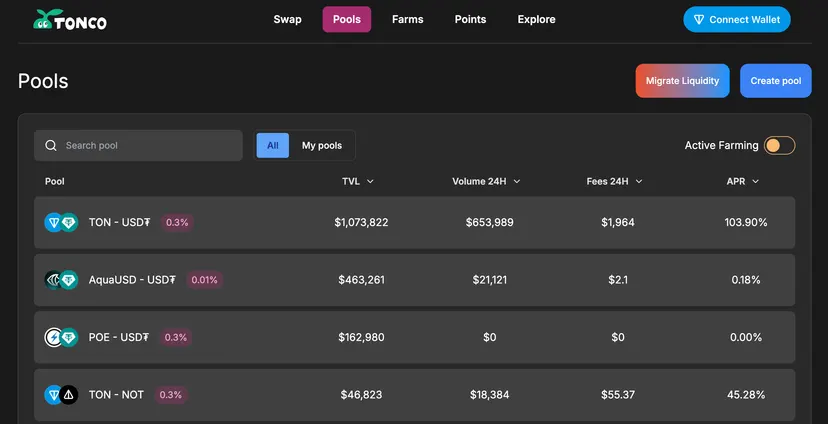Click the Connect Wallet button
Screen dimensions: 828x424
point(737,20)
